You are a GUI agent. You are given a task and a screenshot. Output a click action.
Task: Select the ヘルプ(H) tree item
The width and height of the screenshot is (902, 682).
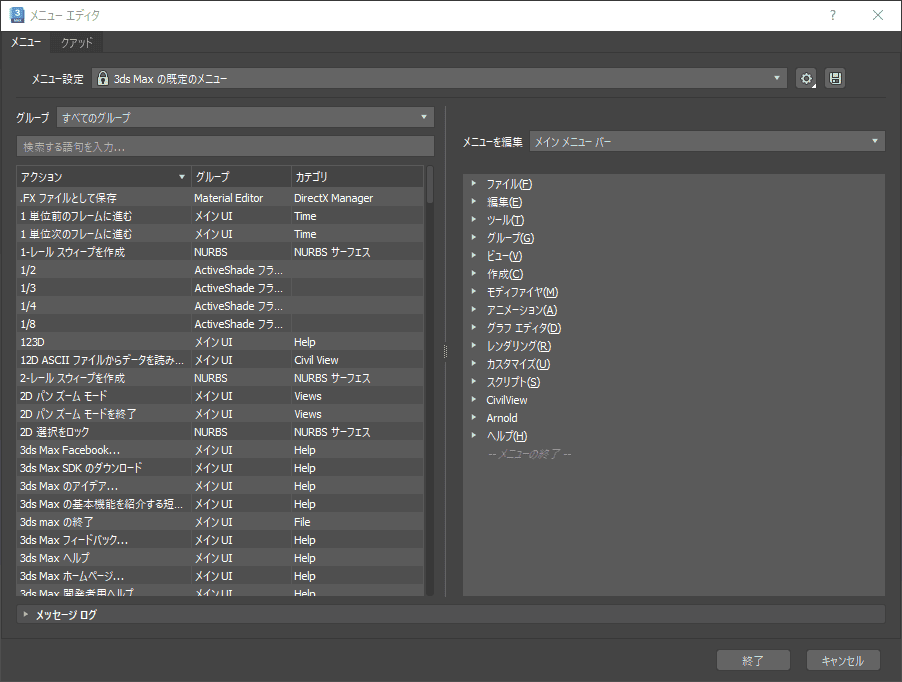coord(507,436)
